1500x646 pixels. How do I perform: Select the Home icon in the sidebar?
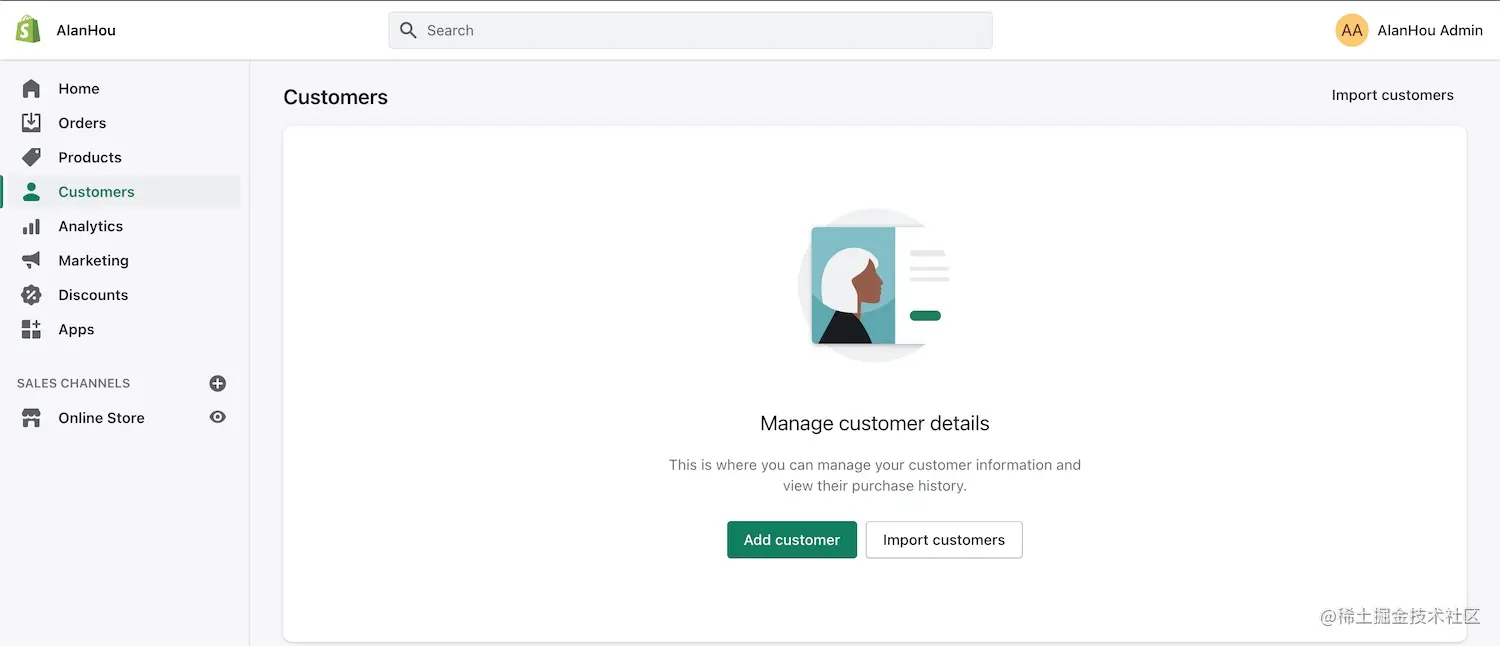(x=32, y=88)
